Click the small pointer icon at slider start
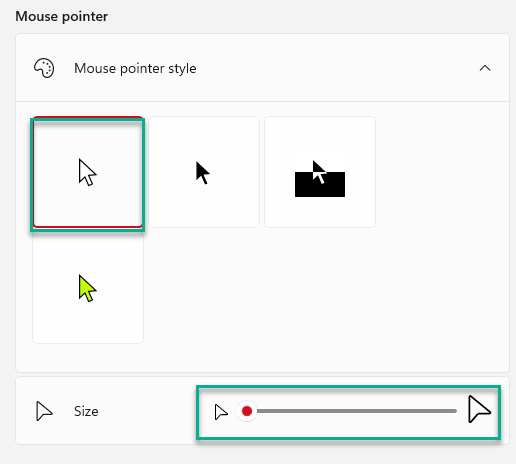 click(x=221, y=412)
